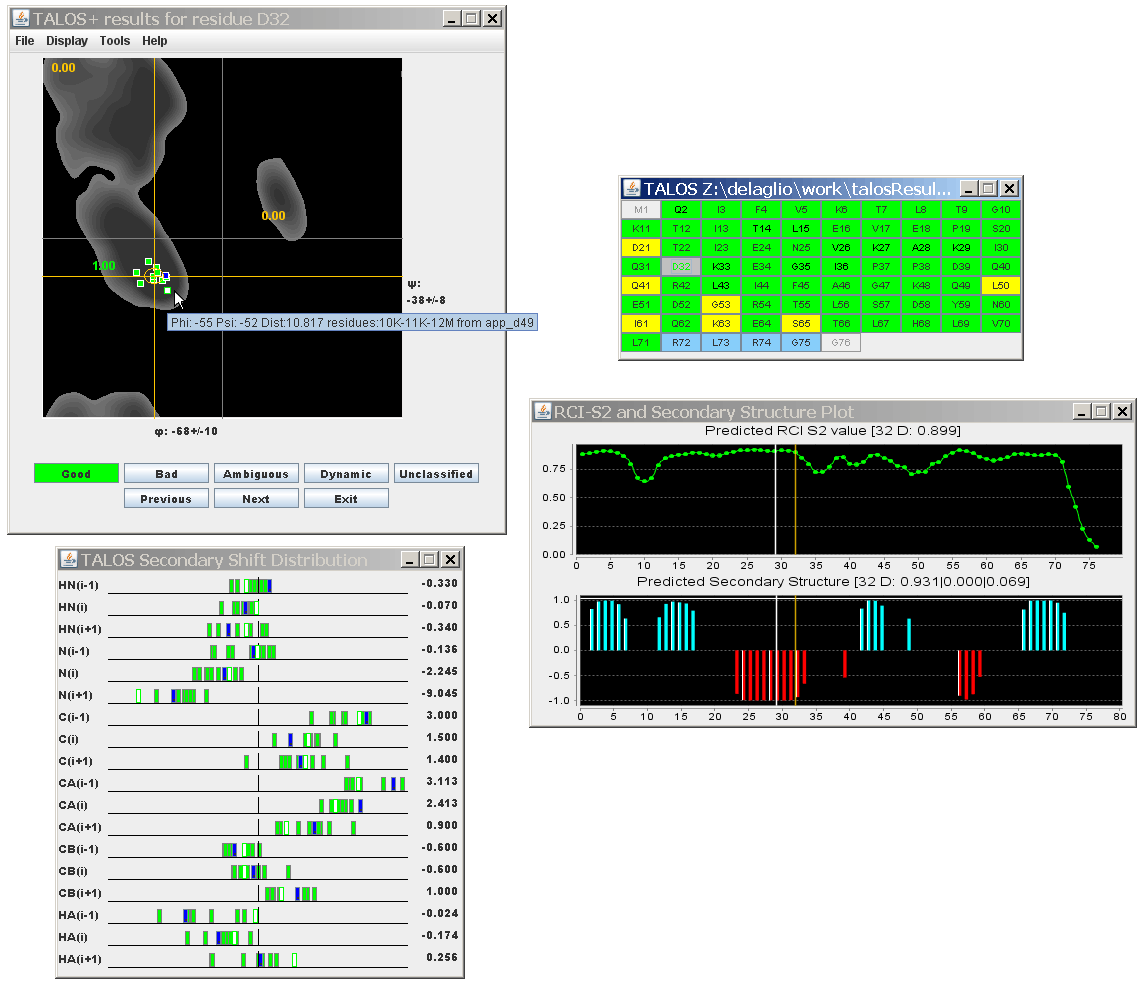The width and height of the screenshot is (1144, 986).
Task: Click the Unclassified button
Action: 436,474
